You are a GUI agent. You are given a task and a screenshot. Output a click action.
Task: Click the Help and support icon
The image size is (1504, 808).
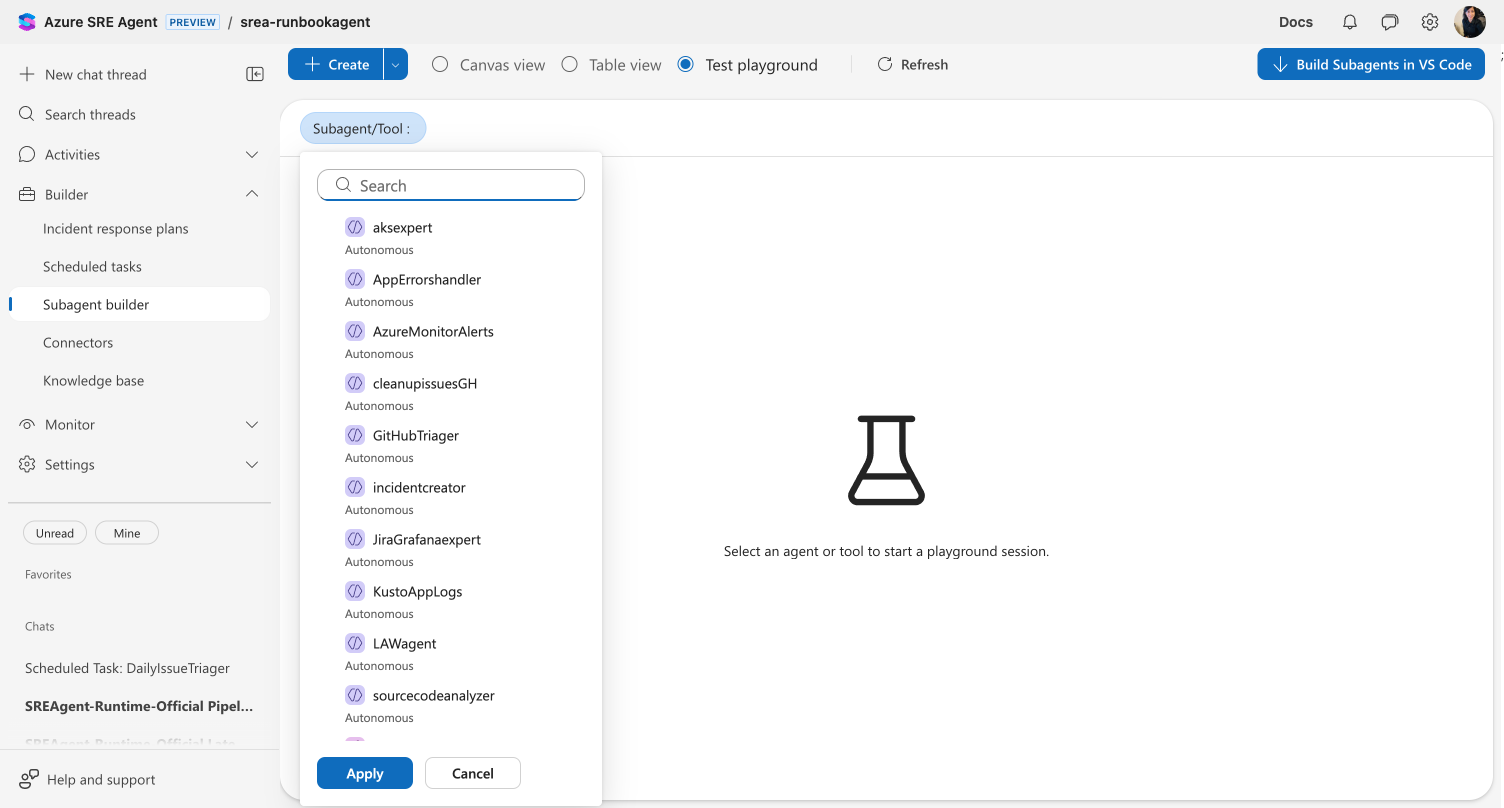click(x=29, y=779)
